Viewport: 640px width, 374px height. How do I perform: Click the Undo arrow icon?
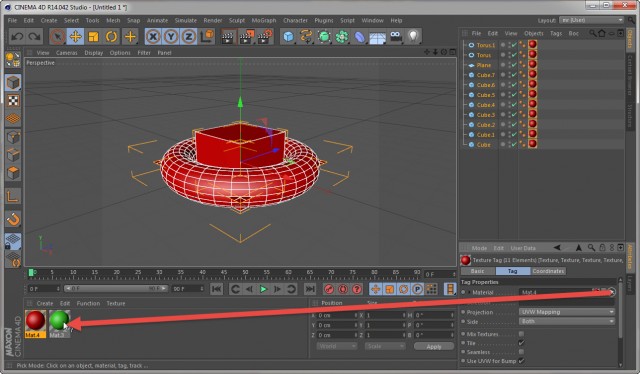(17, 37)
